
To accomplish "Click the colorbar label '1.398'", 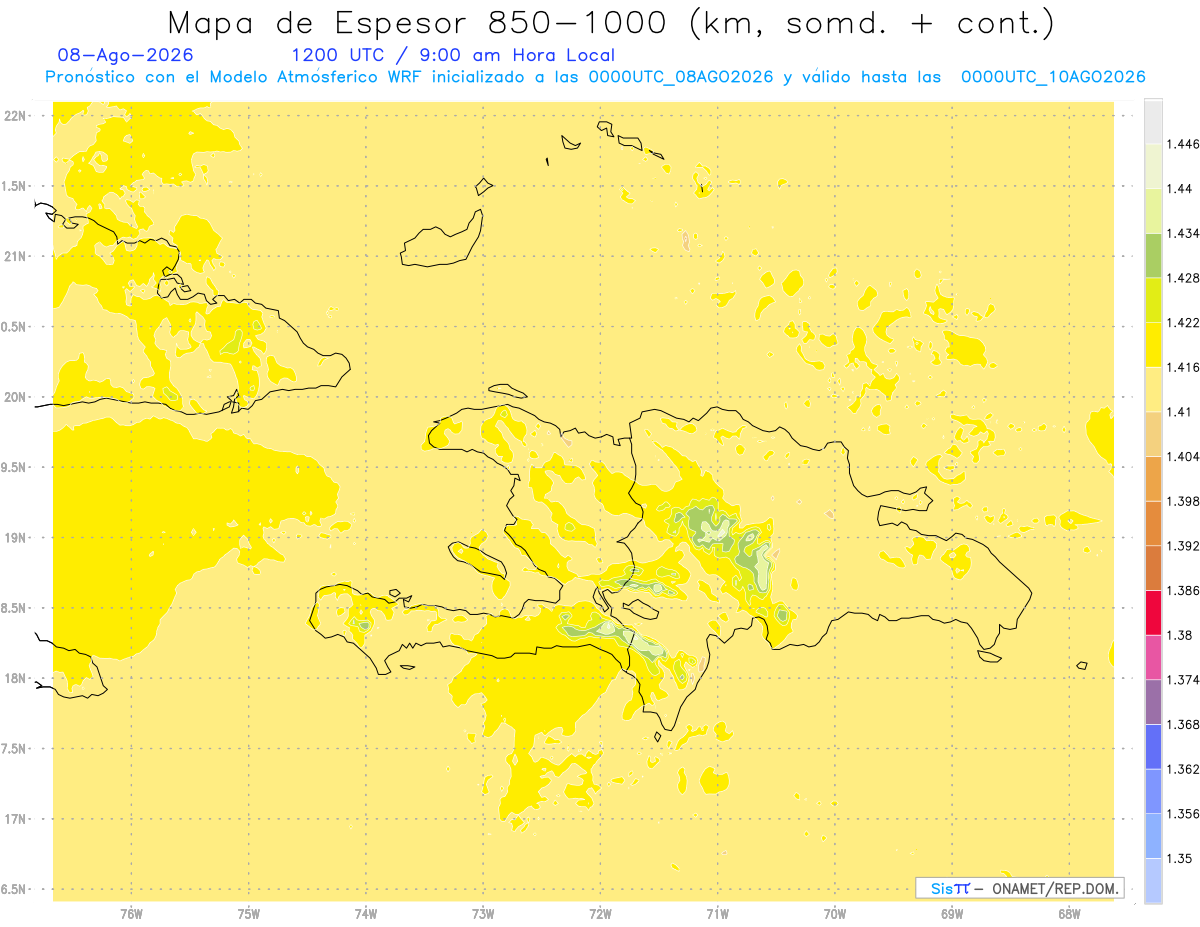I will click(x=1183, y=501).
